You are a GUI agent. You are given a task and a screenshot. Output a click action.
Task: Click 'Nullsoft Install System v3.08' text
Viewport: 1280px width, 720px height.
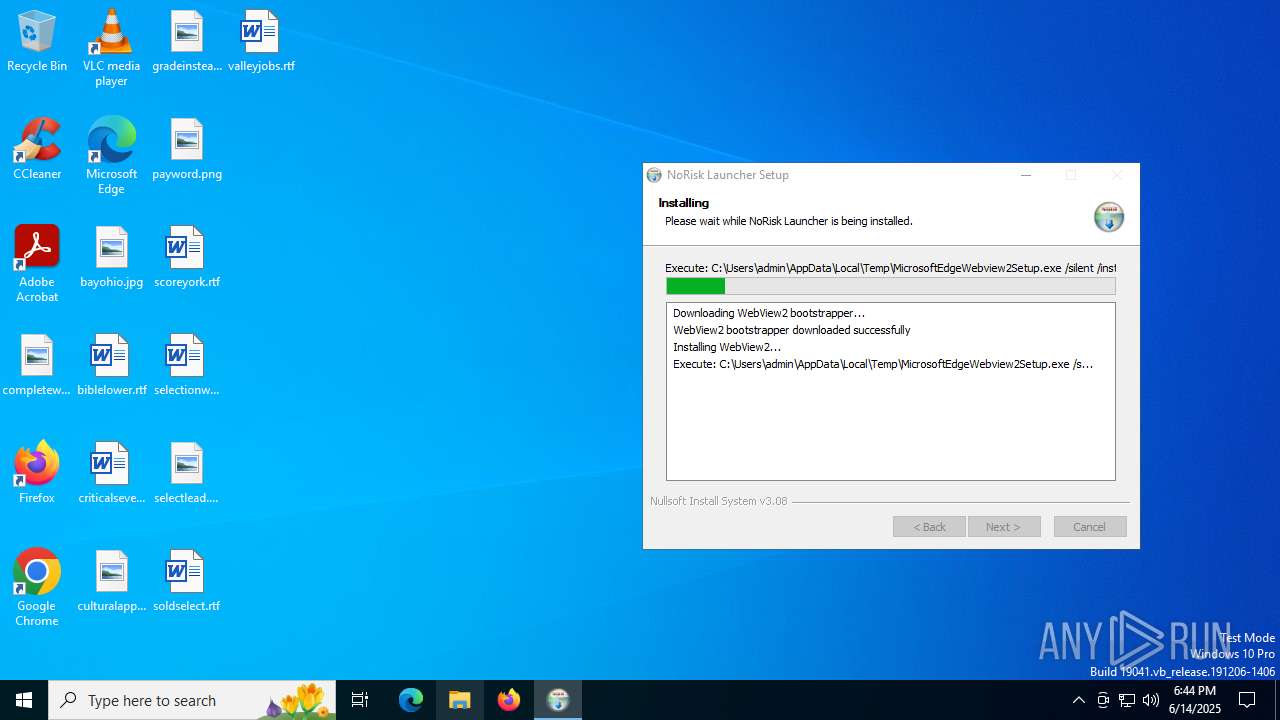[719, 501]
